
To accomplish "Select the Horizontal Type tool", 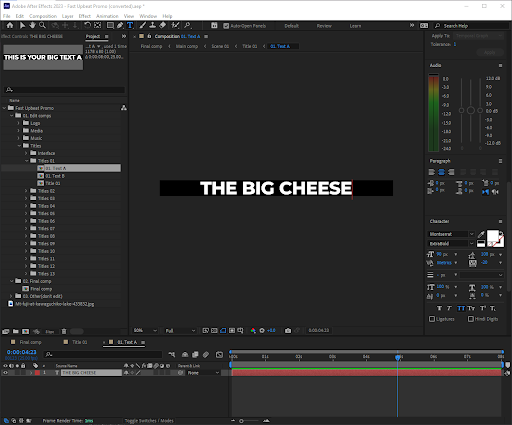I will (x=130, y=25).
